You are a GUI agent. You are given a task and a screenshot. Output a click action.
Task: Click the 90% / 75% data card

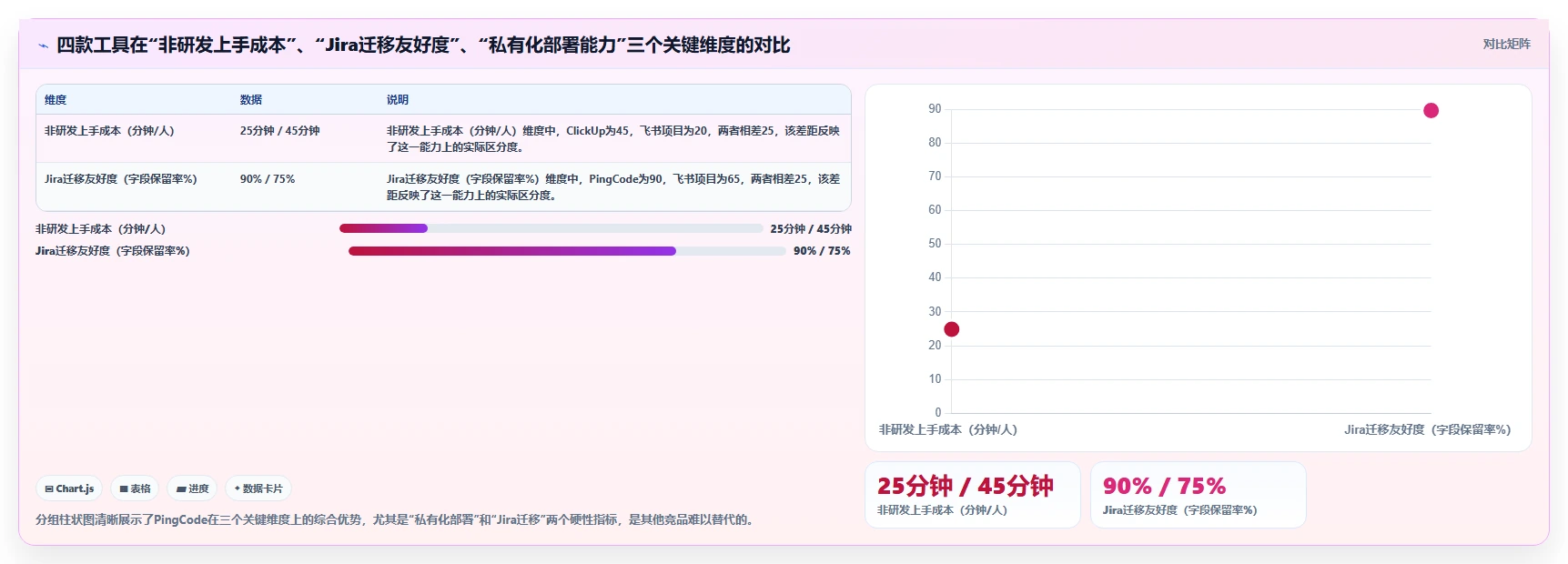click(x=1199, y=495)
